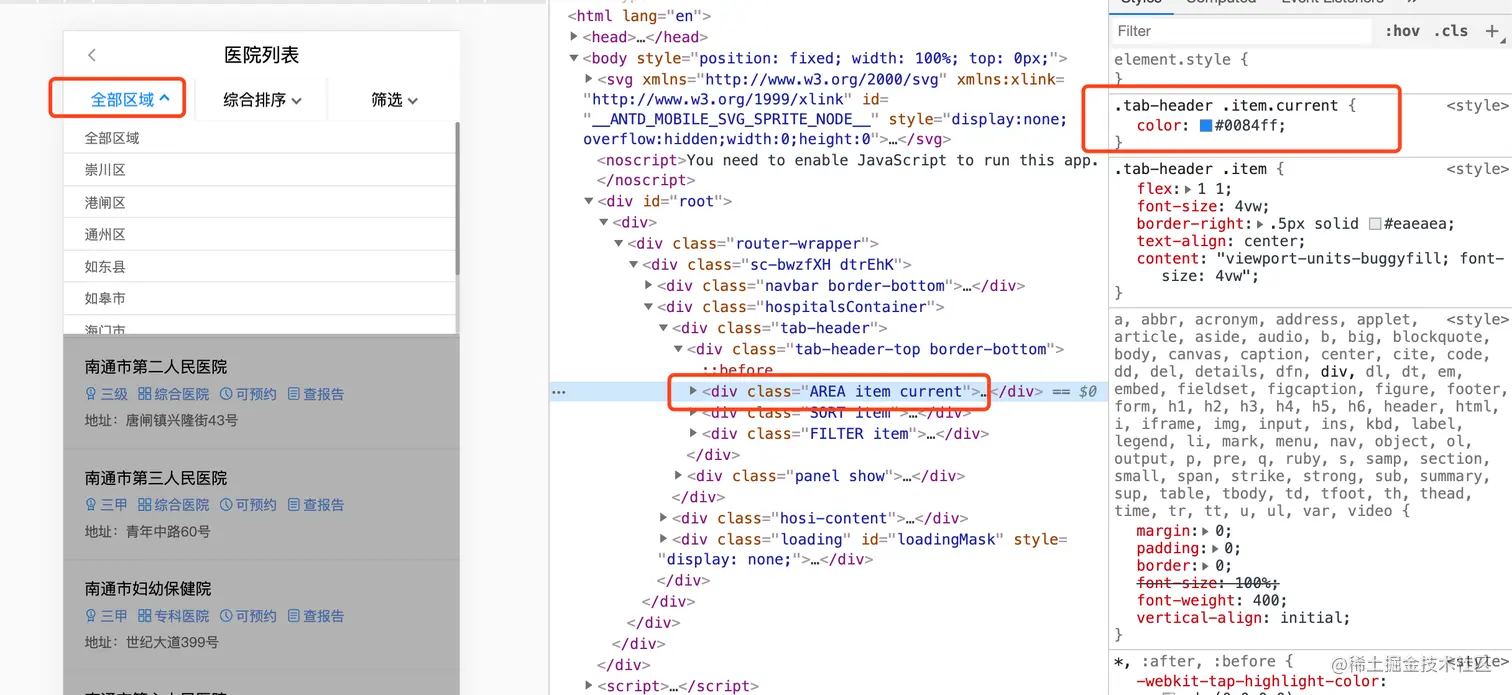
Task: Tap the back arrow beside 医院列表
Action: [x=92, y=55]
